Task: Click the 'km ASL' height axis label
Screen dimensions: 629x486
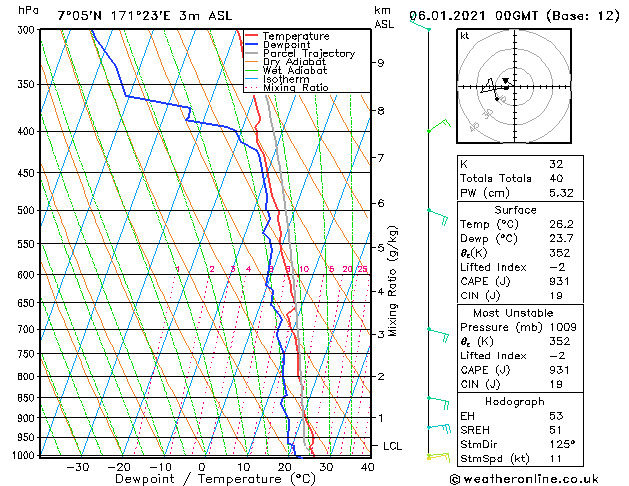Action: [384, 17]
